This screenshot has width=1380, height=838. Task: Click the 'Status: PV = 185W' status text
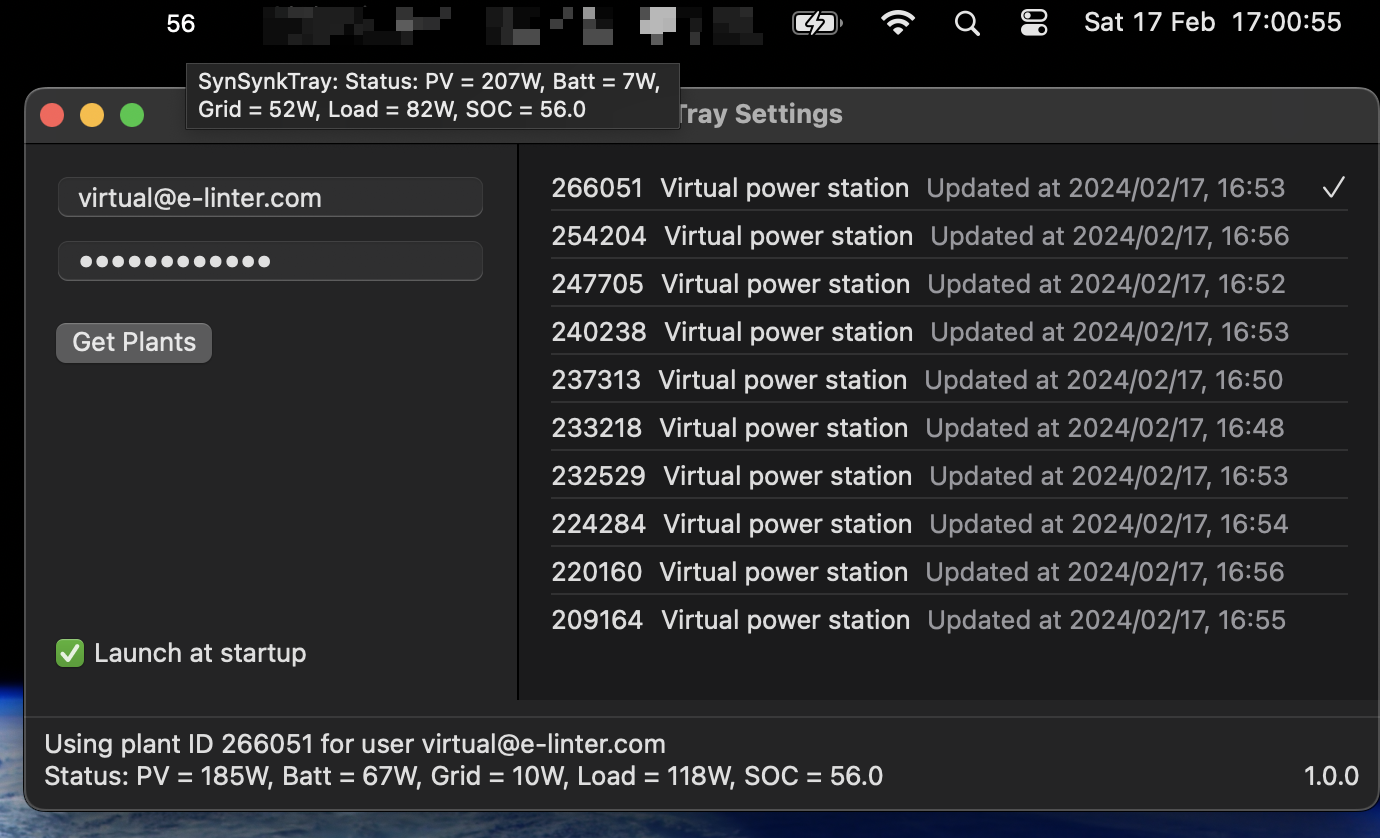tap(464, 776)
